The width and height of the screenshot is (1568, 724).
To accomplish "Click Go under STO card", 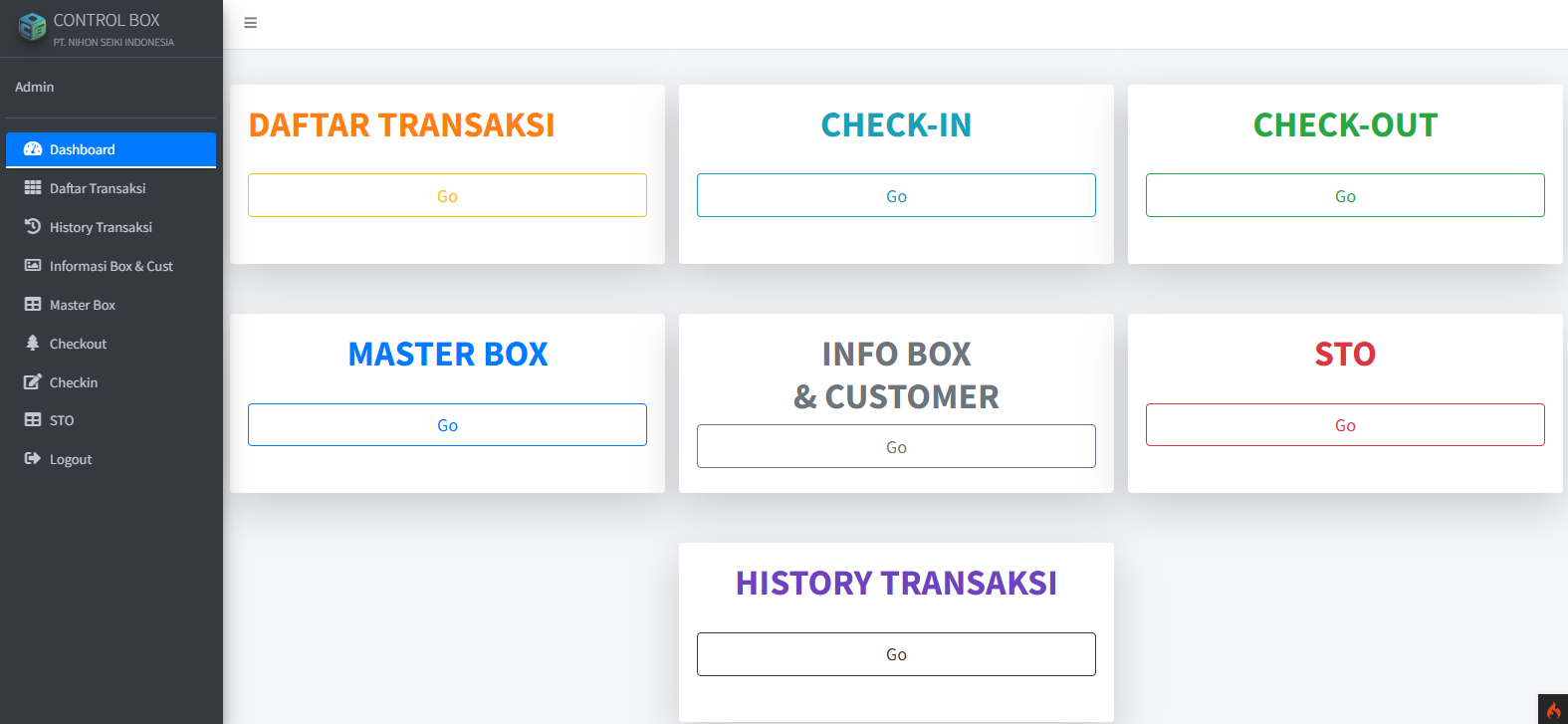I will coord(1345,425).
